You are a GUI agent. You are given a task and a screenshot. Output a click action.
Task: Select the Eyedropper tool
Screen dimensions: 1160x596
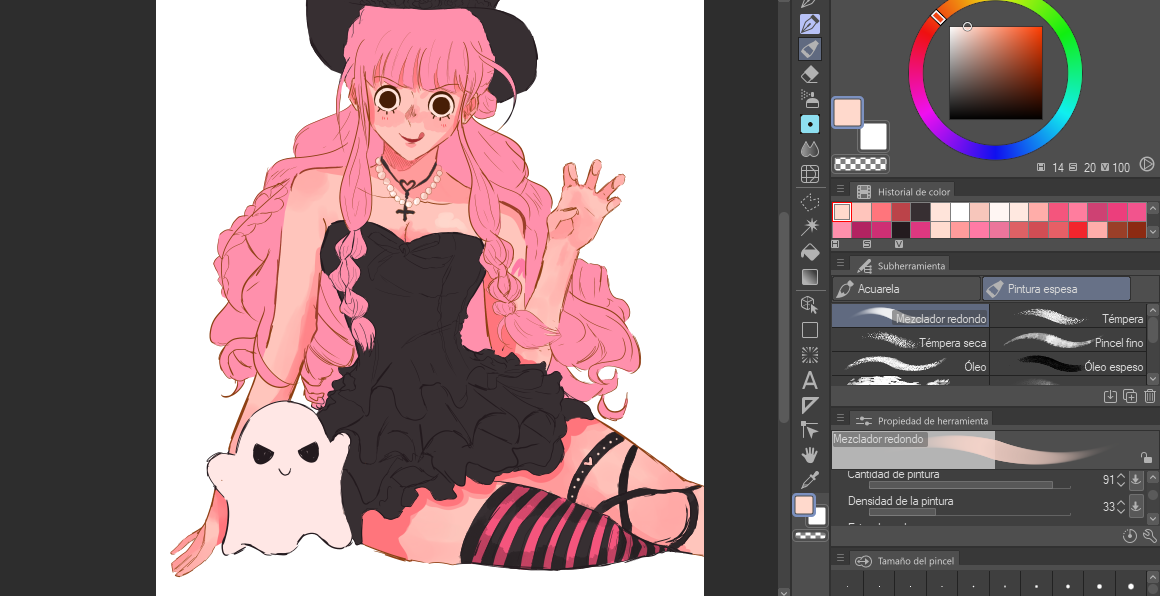click(810, 480)
